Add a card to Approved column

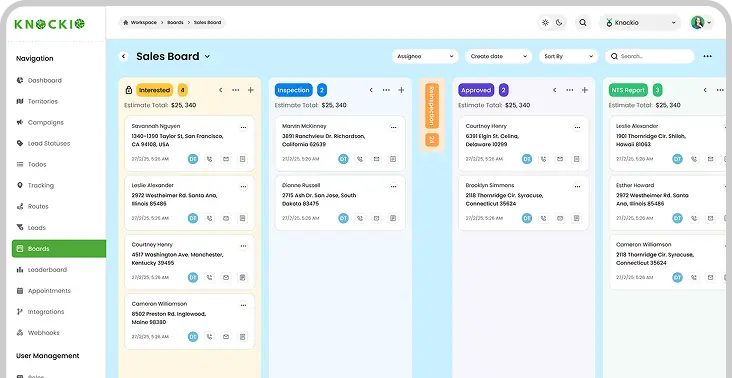[x=584, y=90]
